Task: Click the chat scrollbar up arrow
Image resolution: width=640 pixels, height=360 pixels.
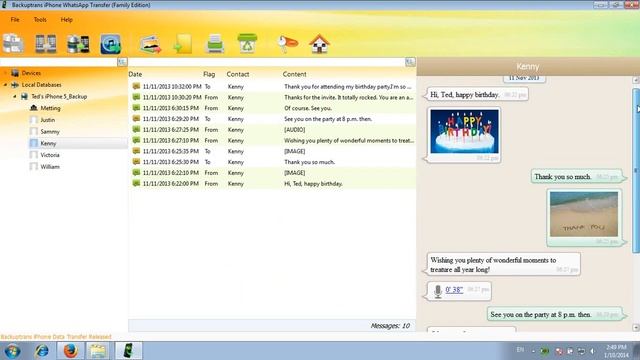Action: [636, 80]
